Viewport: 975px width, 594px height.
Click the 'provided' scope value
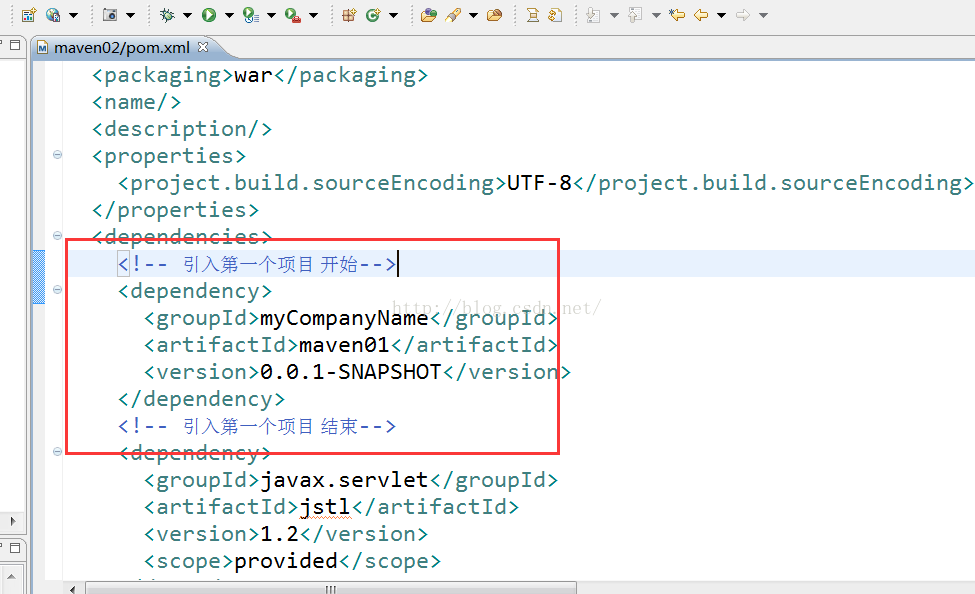pos(285,561)
